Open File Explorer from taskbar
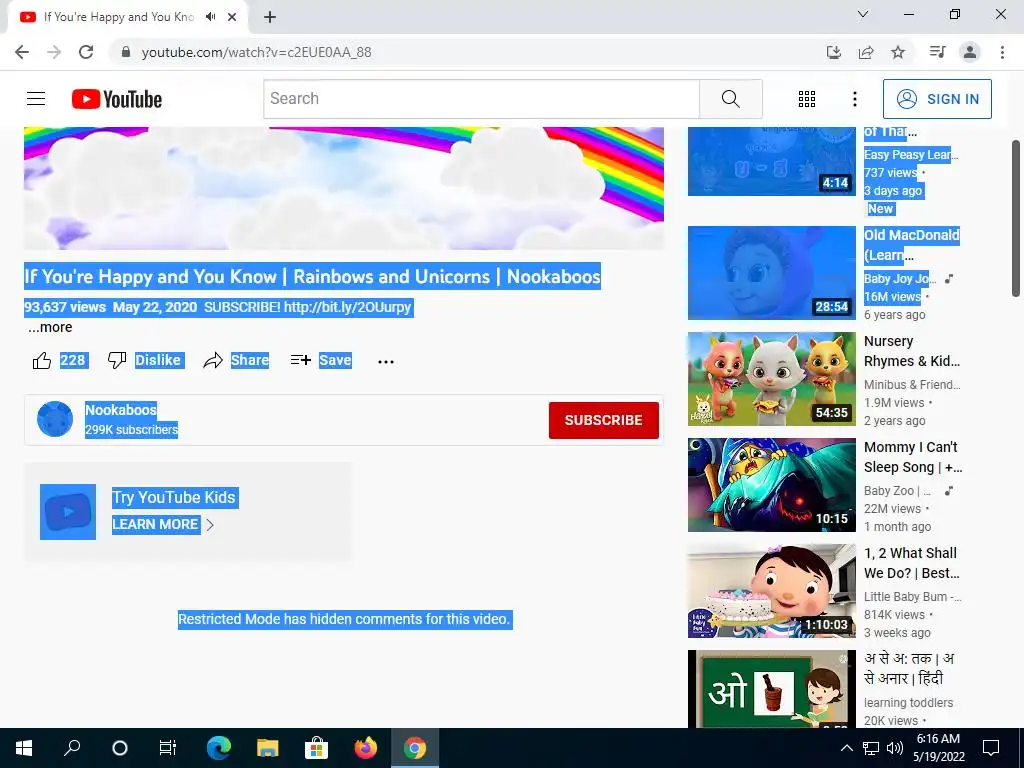Image resolution: width=1024 pixels, height=768 pixels. [268, 748]
